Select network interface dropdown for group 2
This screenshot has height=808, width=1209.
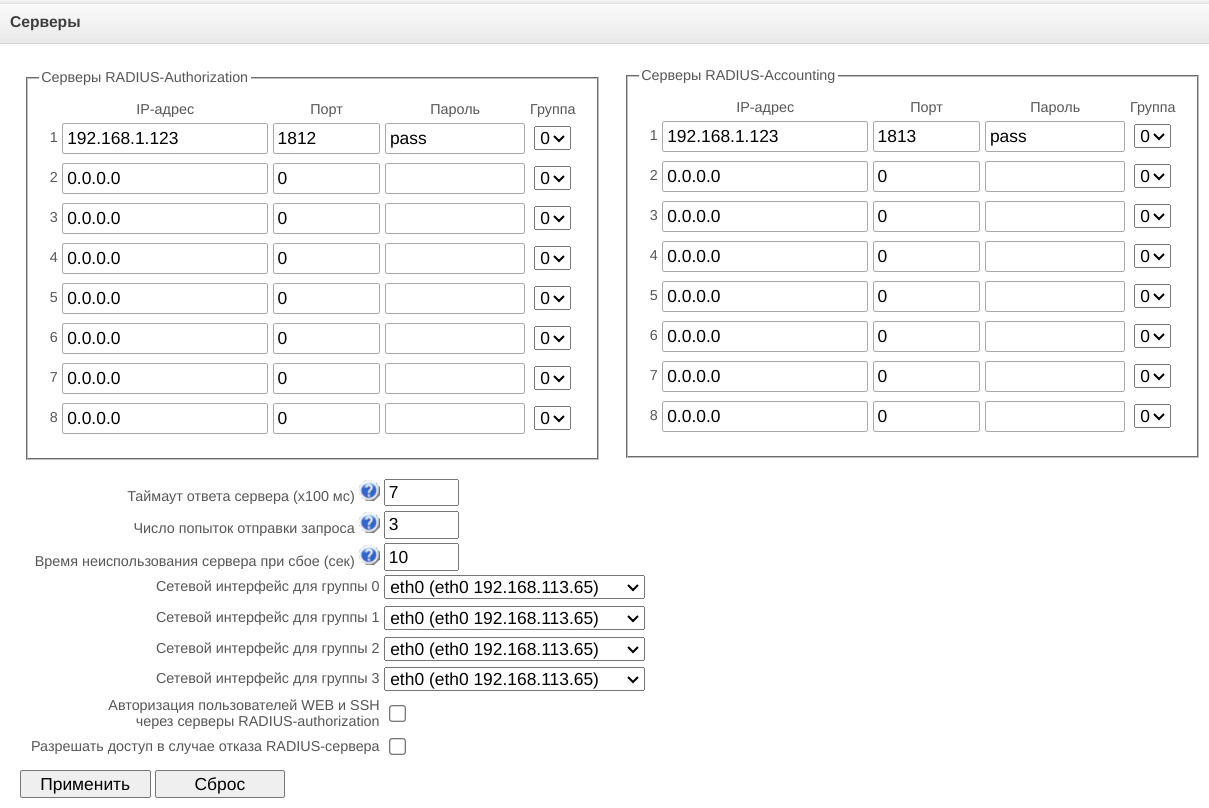coord(514,649)
